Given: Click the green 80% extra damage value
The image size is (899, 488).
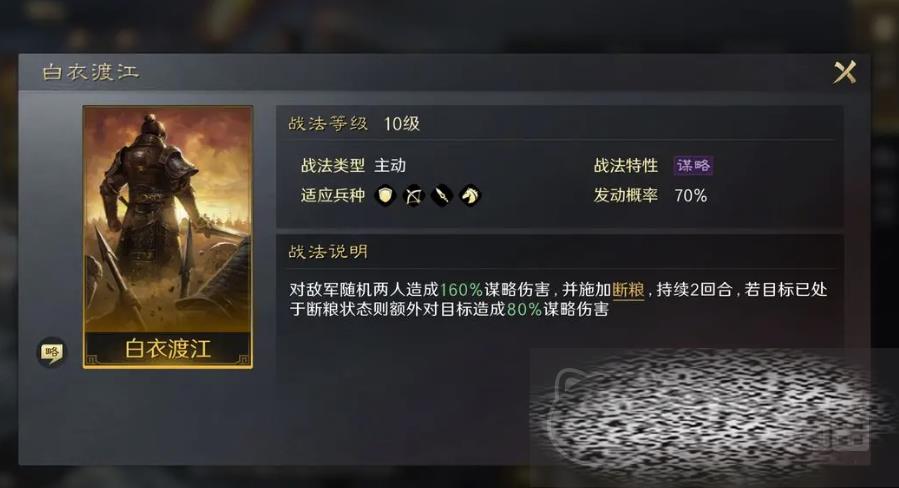Looking at the screenshot, I should pos(524,310).
